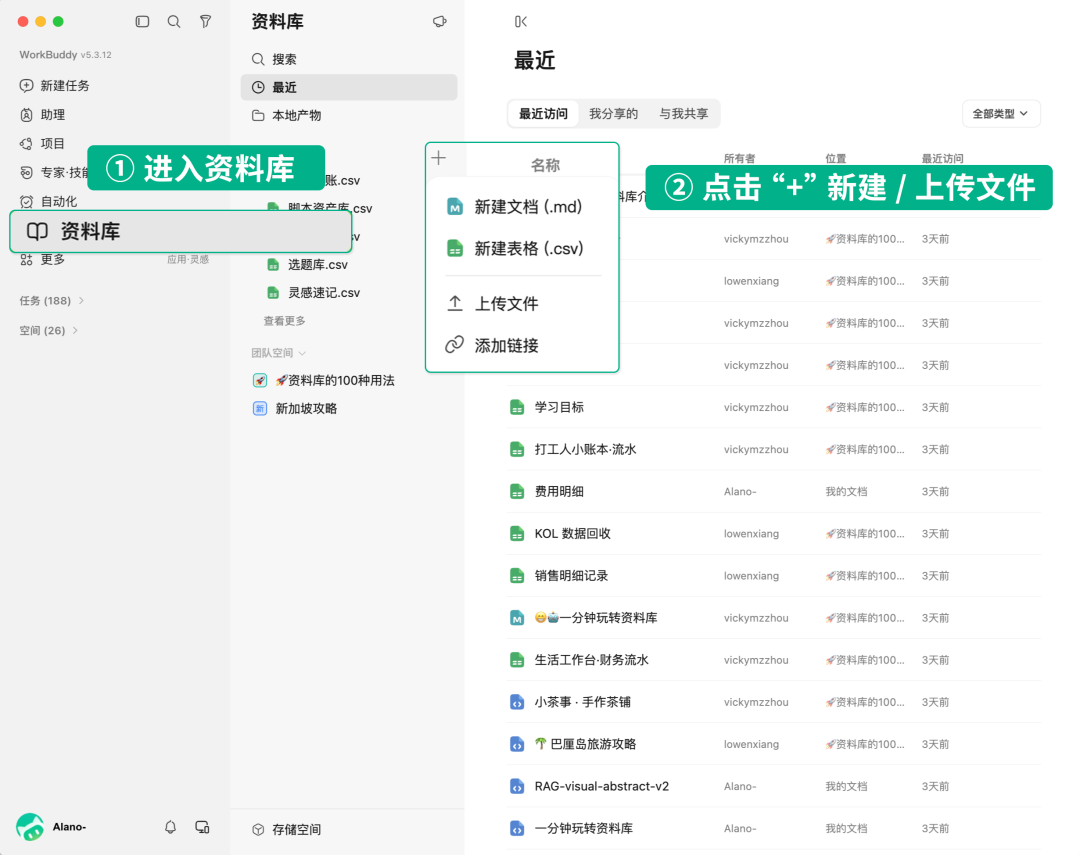The width and height of the screenshot is (1080, 855).
Task: Collapse 团队空间 section
Action: click(279, 353)
